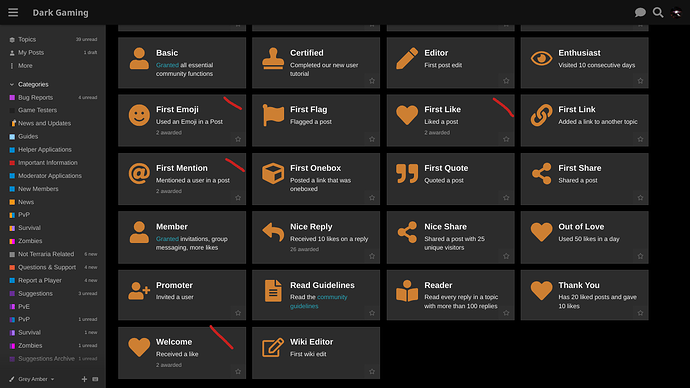
Task: Open the Granted link in Basic badge
Action: (x=167, y=65)
